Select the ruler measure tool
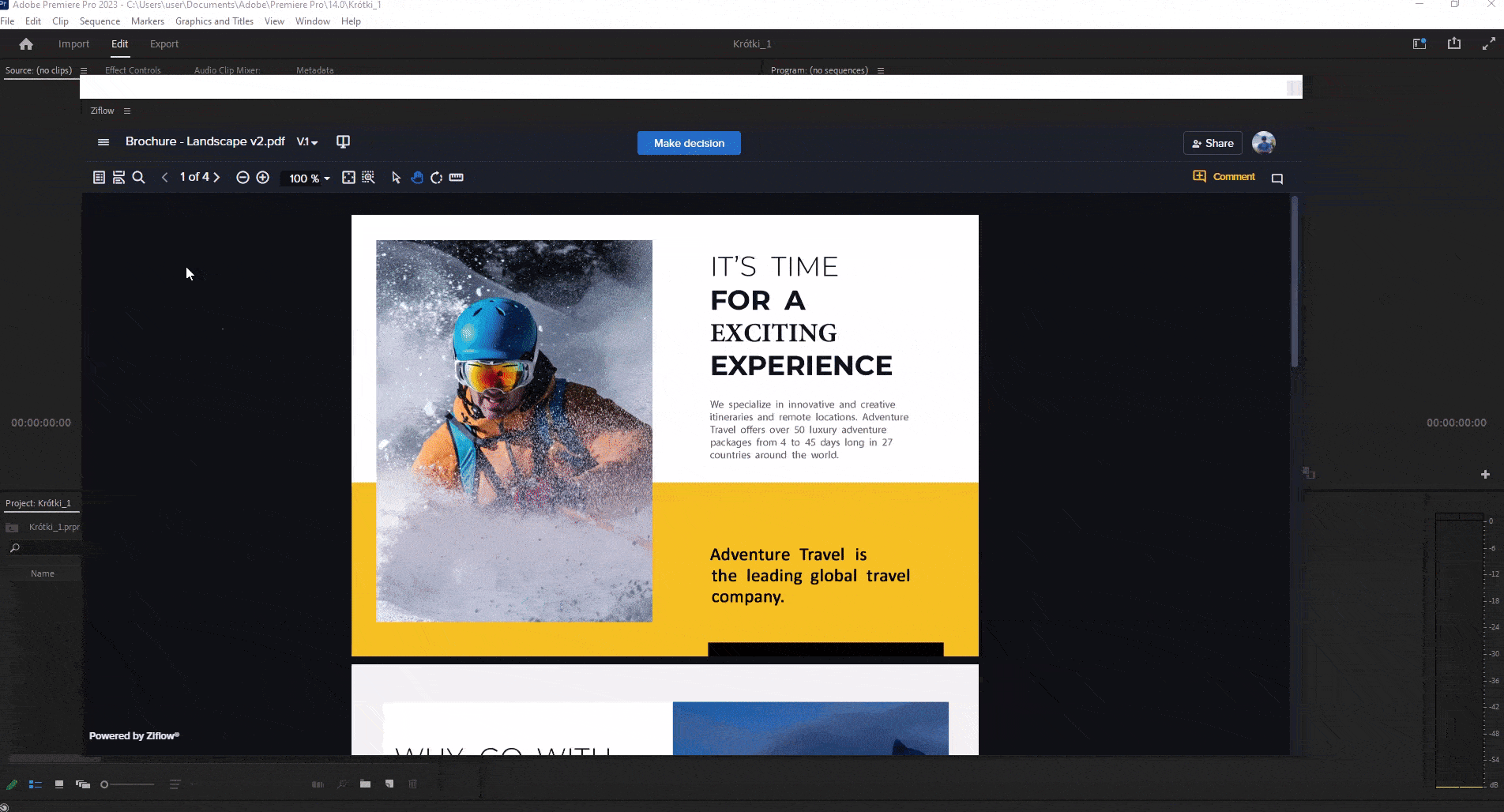Image resolution: width=1504 pixels, height=812 pixels. point(457,178)
